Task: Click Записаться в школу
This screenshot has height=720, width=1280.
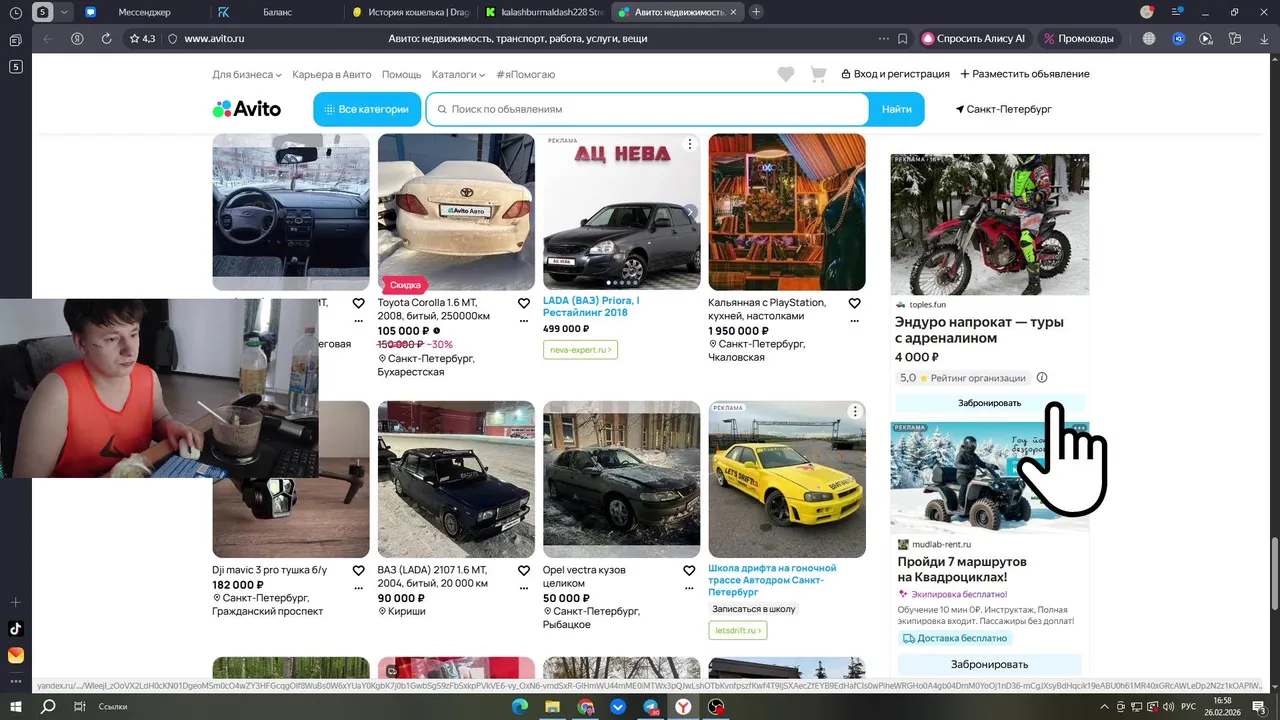Action: [x=754, y=608]
